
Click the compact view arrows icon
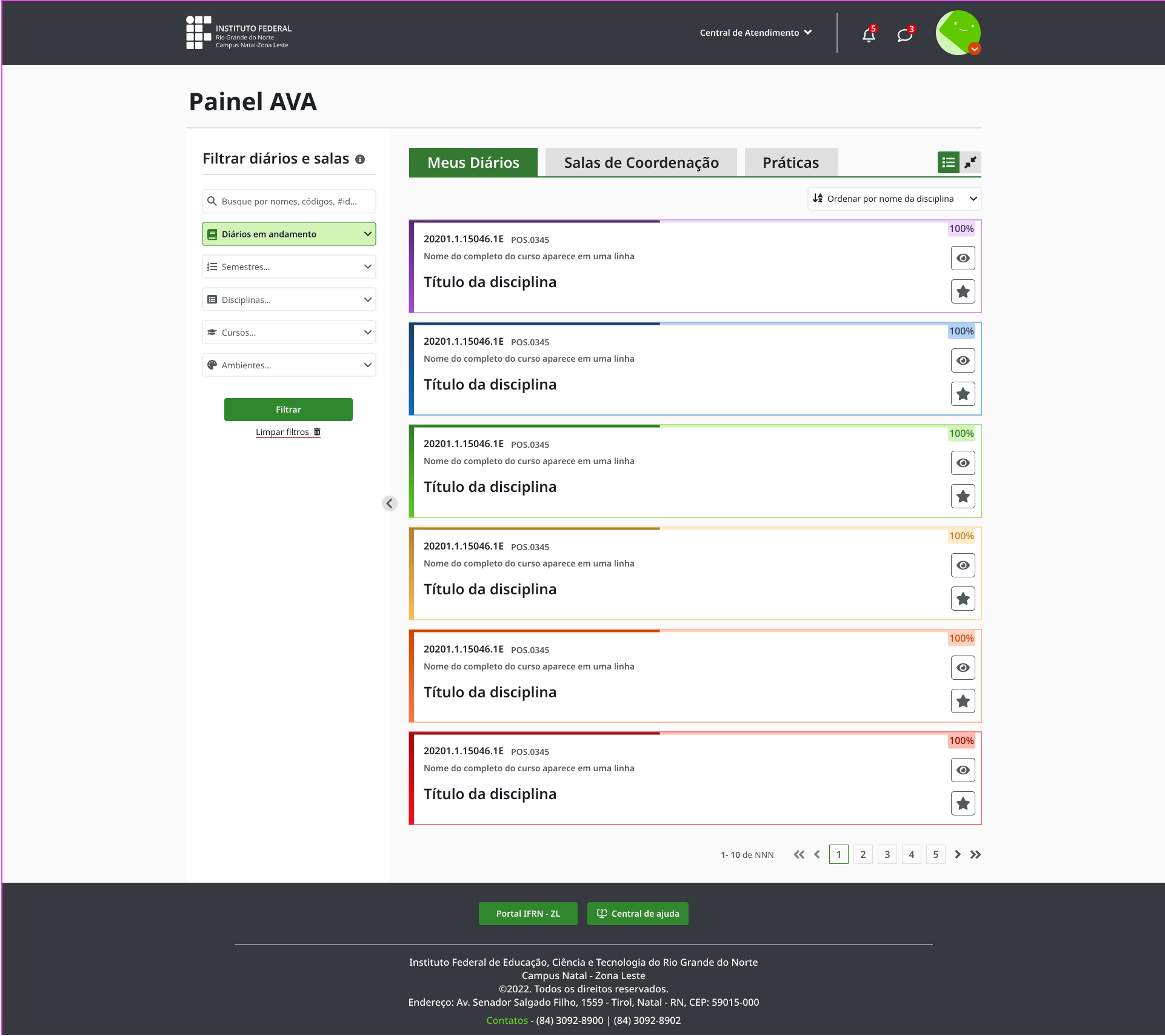970,162
